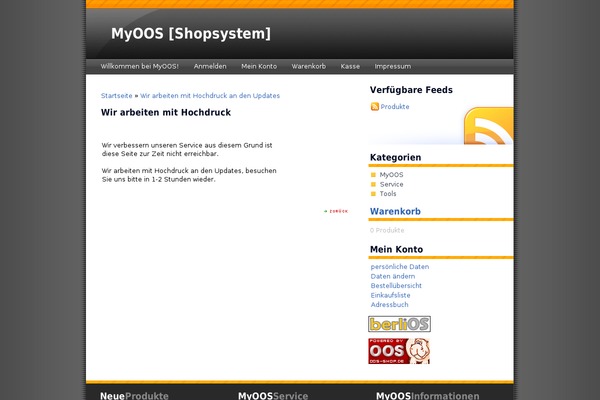Click the 0 Produkte cart text
Viewport: 600px width, 400px height.
387,230
